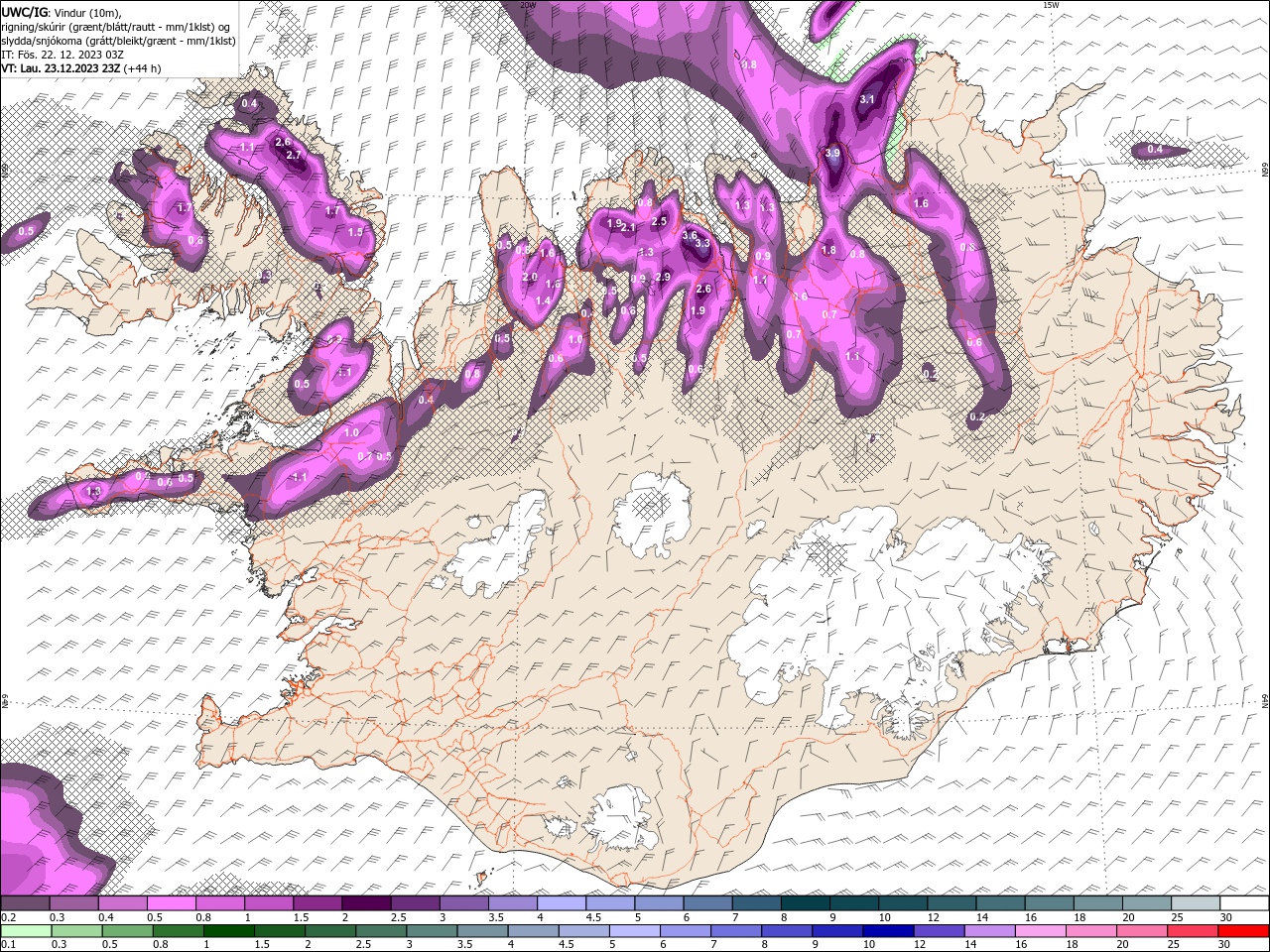The width and height of the screenshot is (1270, 952).
Task: Click the 2.1 precipitation value label
Action: [628, 228]
